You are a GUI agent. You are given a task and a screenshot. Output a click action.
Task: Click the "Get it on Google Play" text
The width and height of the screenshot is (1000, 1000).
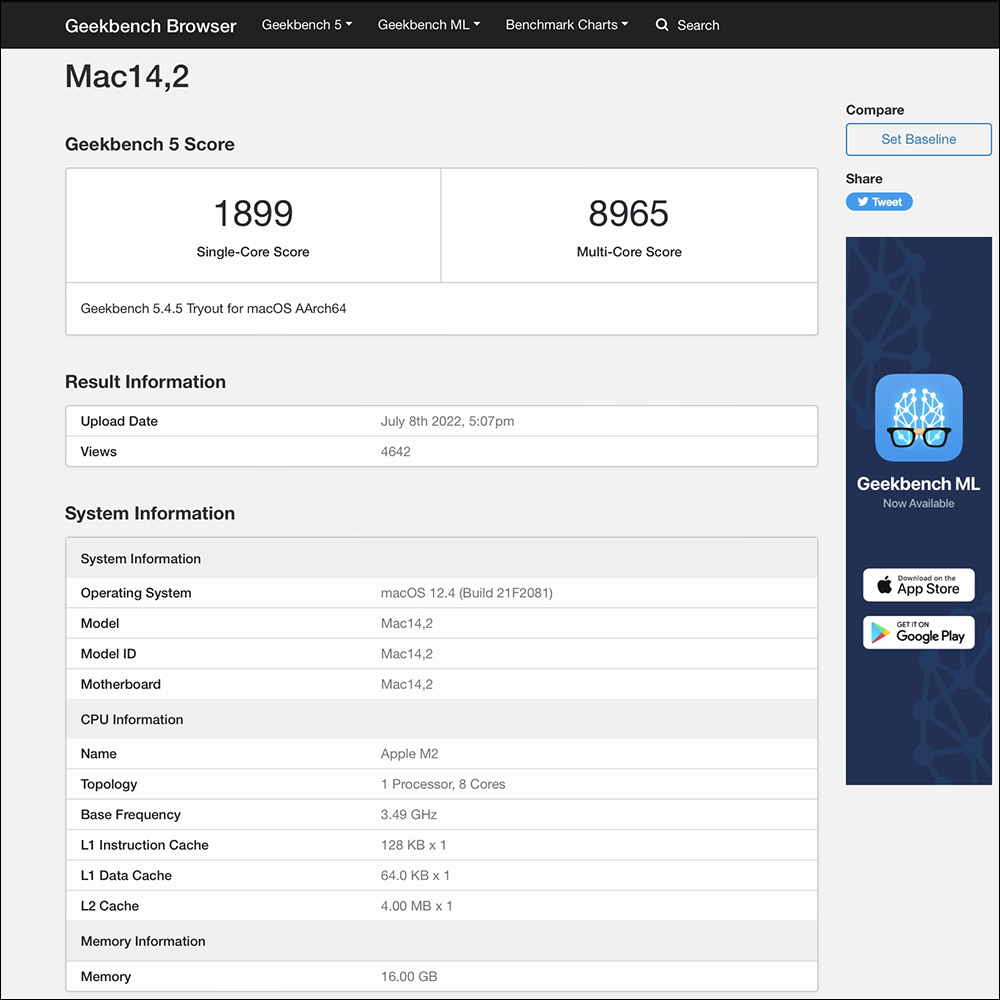point(930,632)
